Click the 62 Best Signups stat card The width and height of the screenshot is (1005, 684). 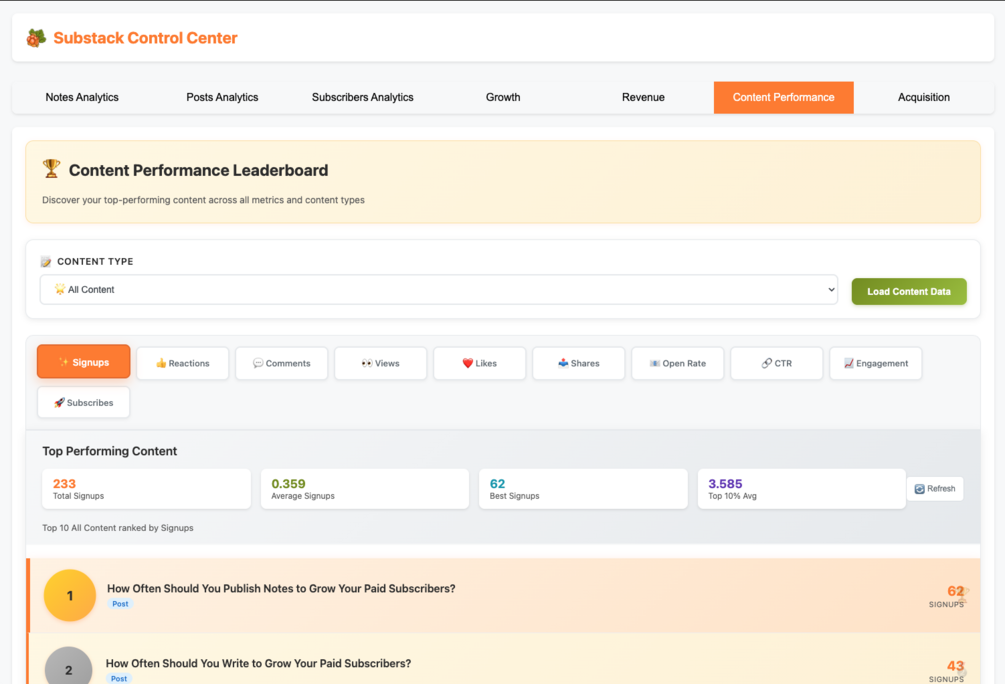click(x=583, y=489)
